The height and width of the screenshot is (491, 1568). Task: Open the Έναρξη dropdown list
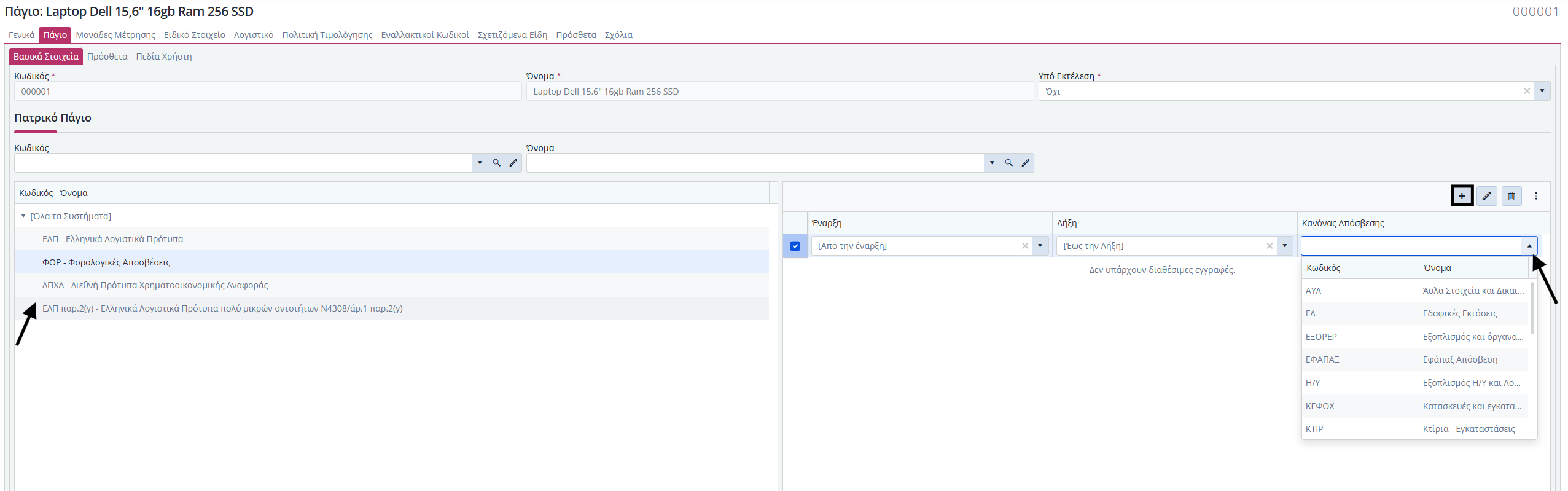pyautogui.click(x=1040, y=246)
